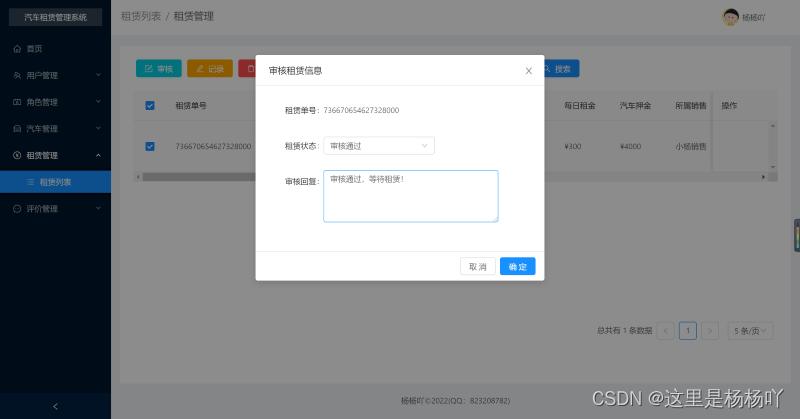
Task: Click the 小杨销售 cell
Action: click(x=691, y=146)
